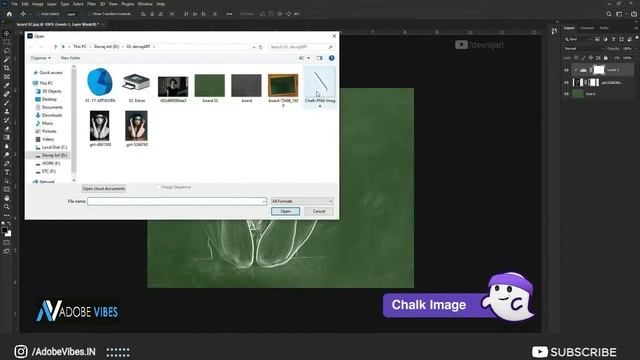Toggle the layer filter on/off switch

pyautogui.click(x=637, y=38)
